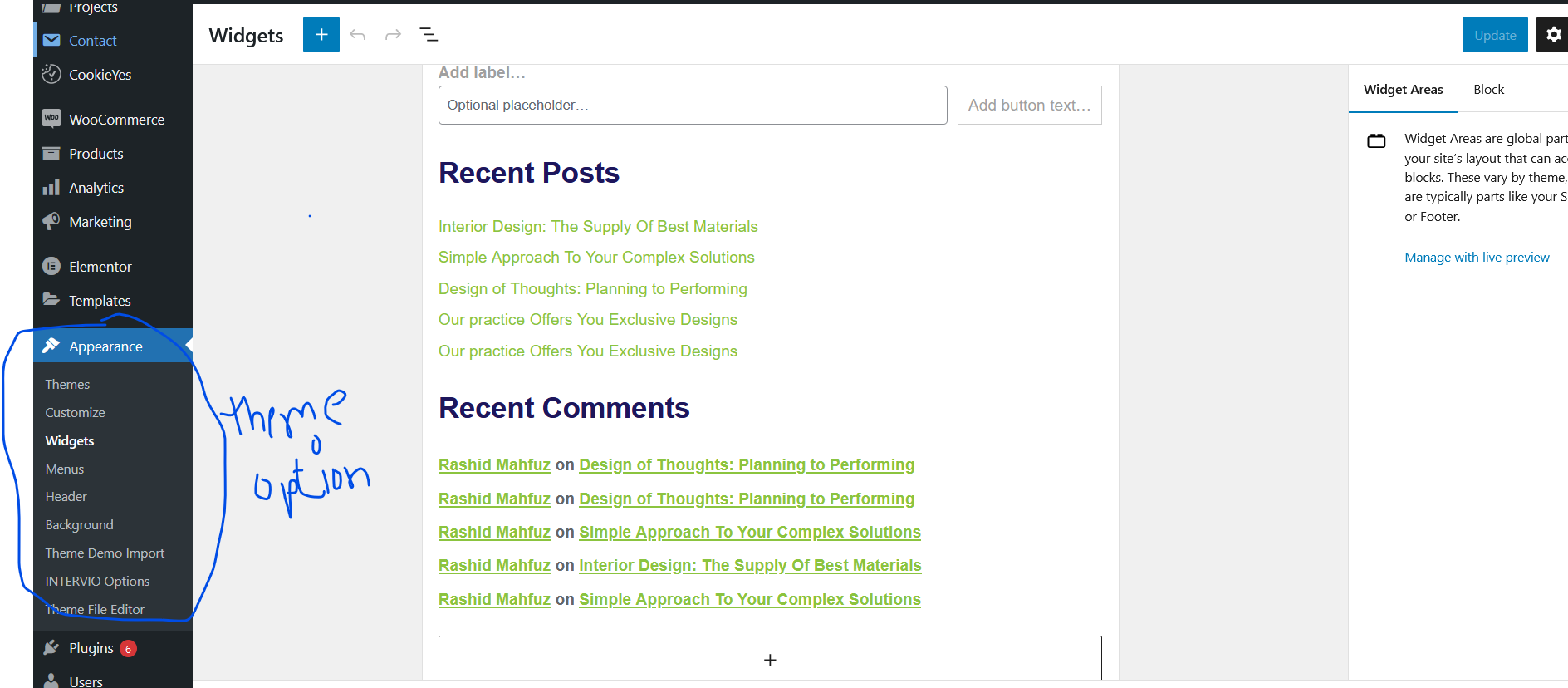Add a block with the bottom plus button

click(x=770, y=659)
